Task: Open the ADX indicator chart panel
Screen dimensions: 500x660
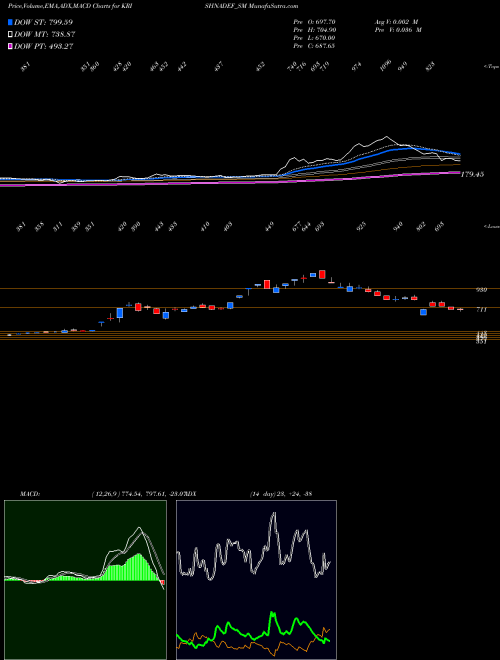Action: coord(256,580)
